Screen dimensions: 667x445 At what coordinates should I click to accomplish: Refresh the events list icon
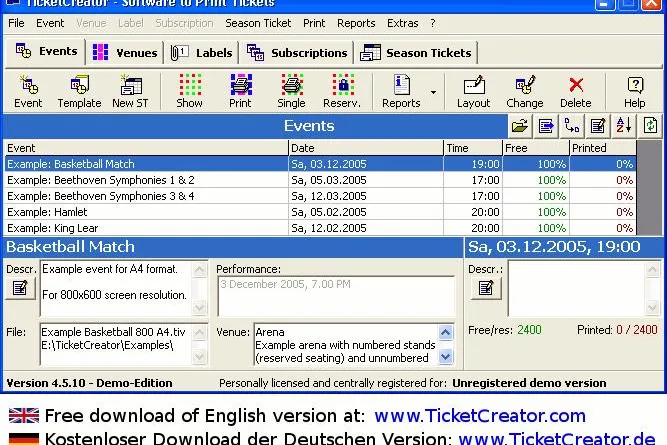pos(650,126)
